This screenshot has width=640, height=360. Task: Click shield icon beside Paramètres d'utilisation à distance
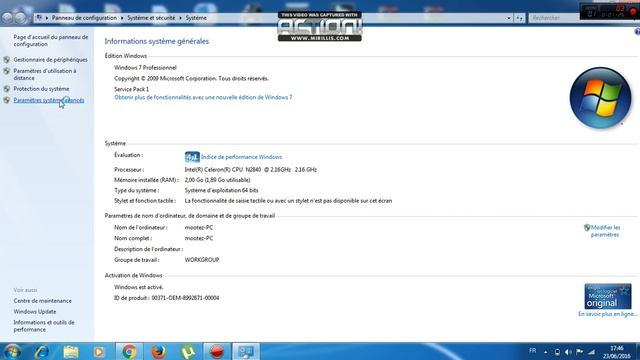tap(7, 71)
